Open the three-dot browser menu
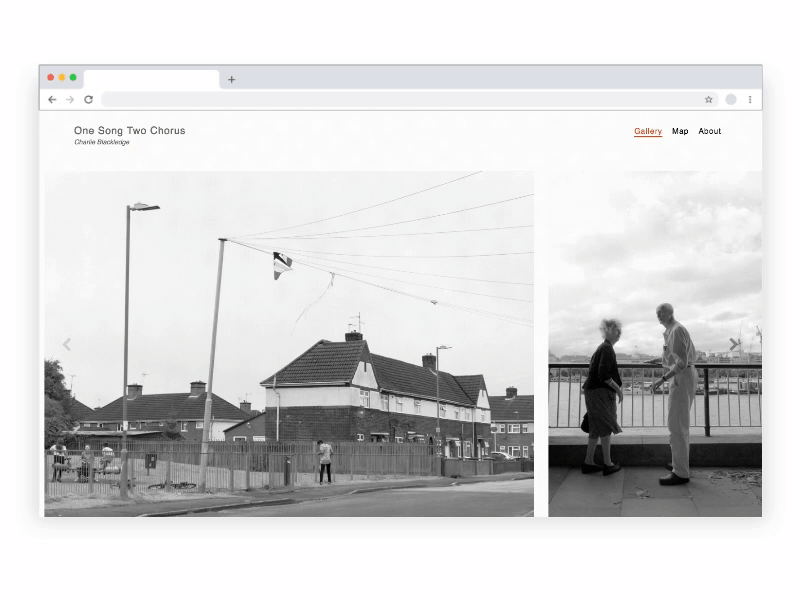800x600 pixels. tap(750, 100)
